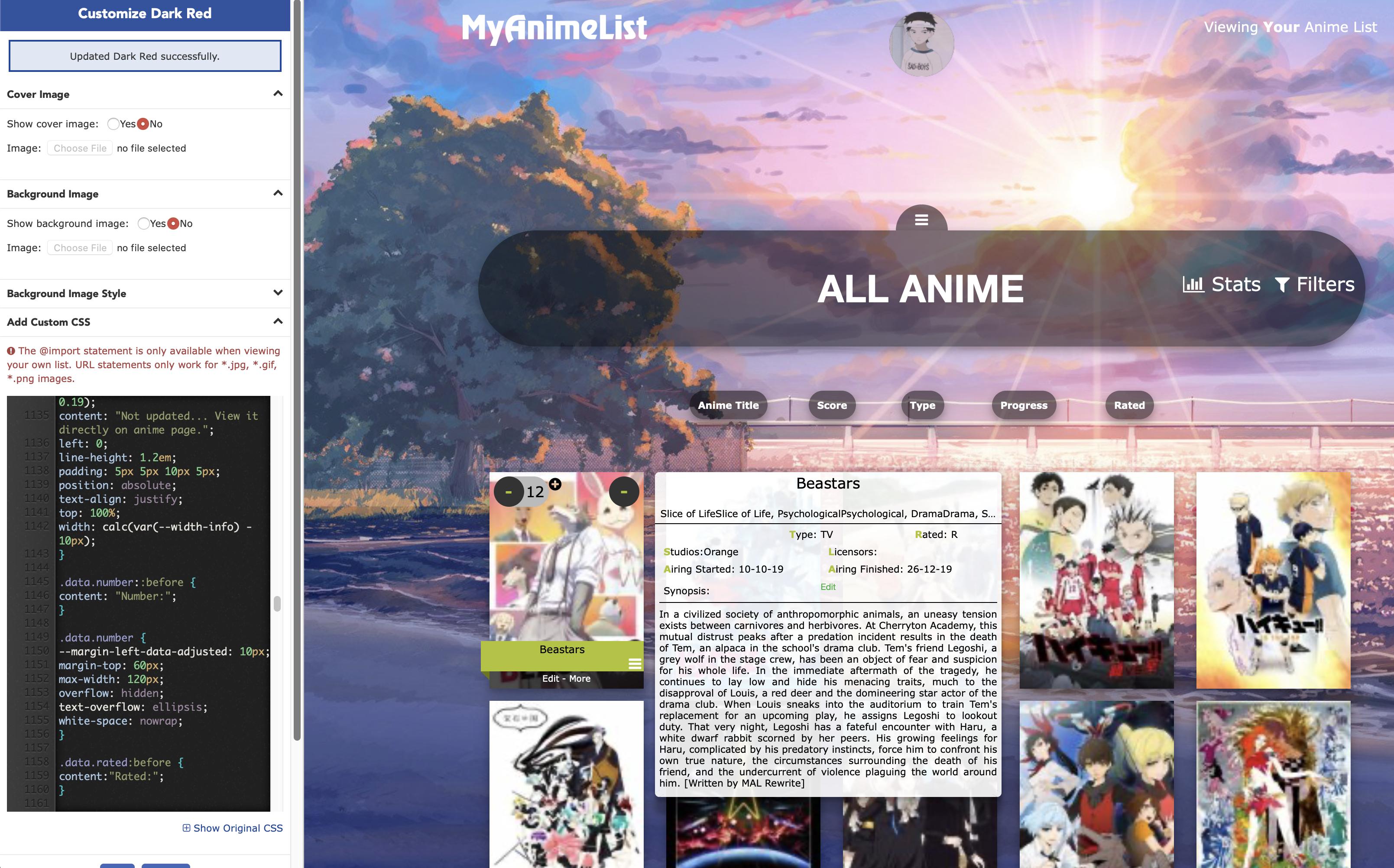
Task: Click the 'Type: TV' text
Action: (x=810, y=534)
